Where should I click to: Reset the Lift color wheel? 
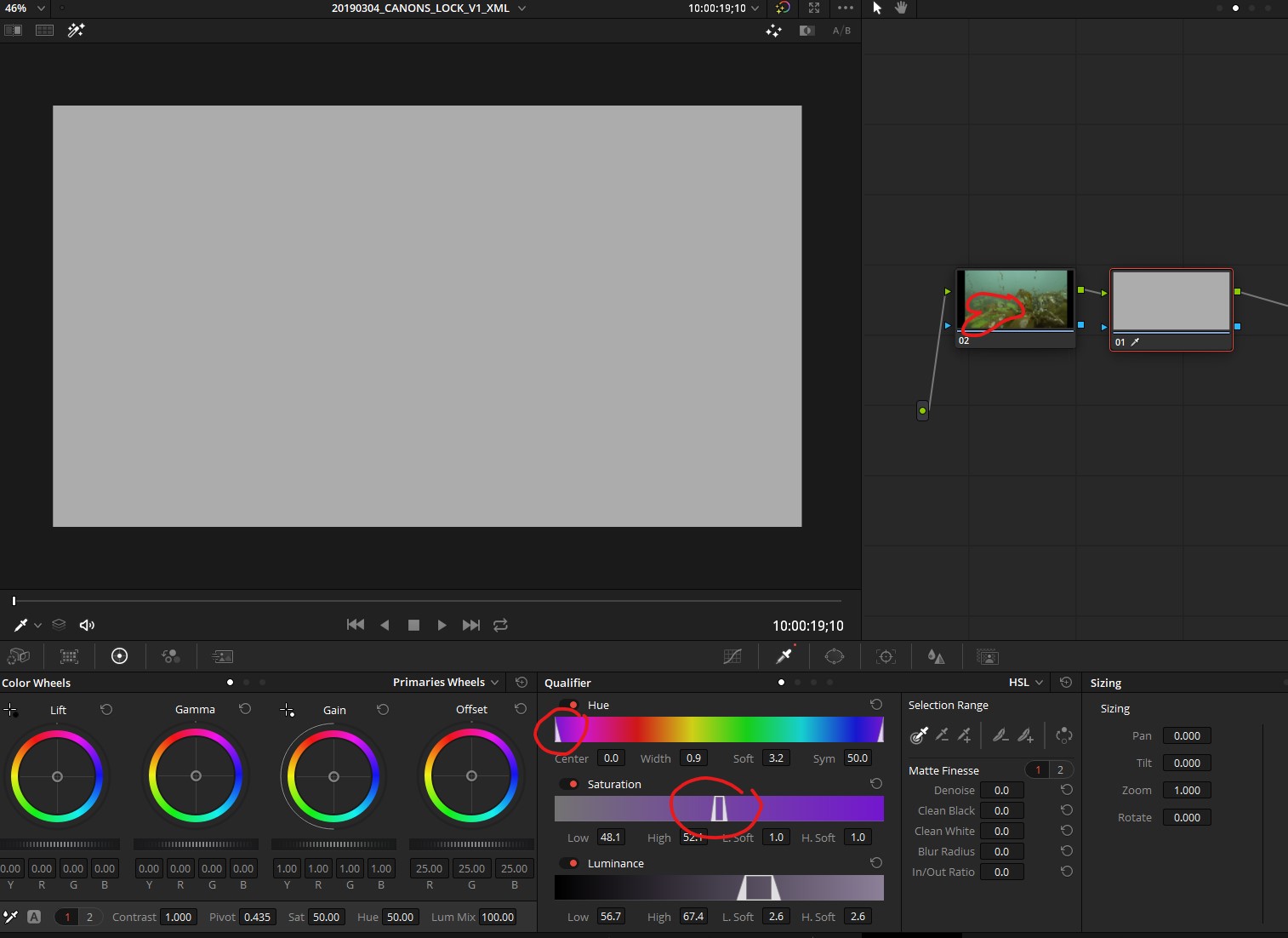[x=106, y=709]
